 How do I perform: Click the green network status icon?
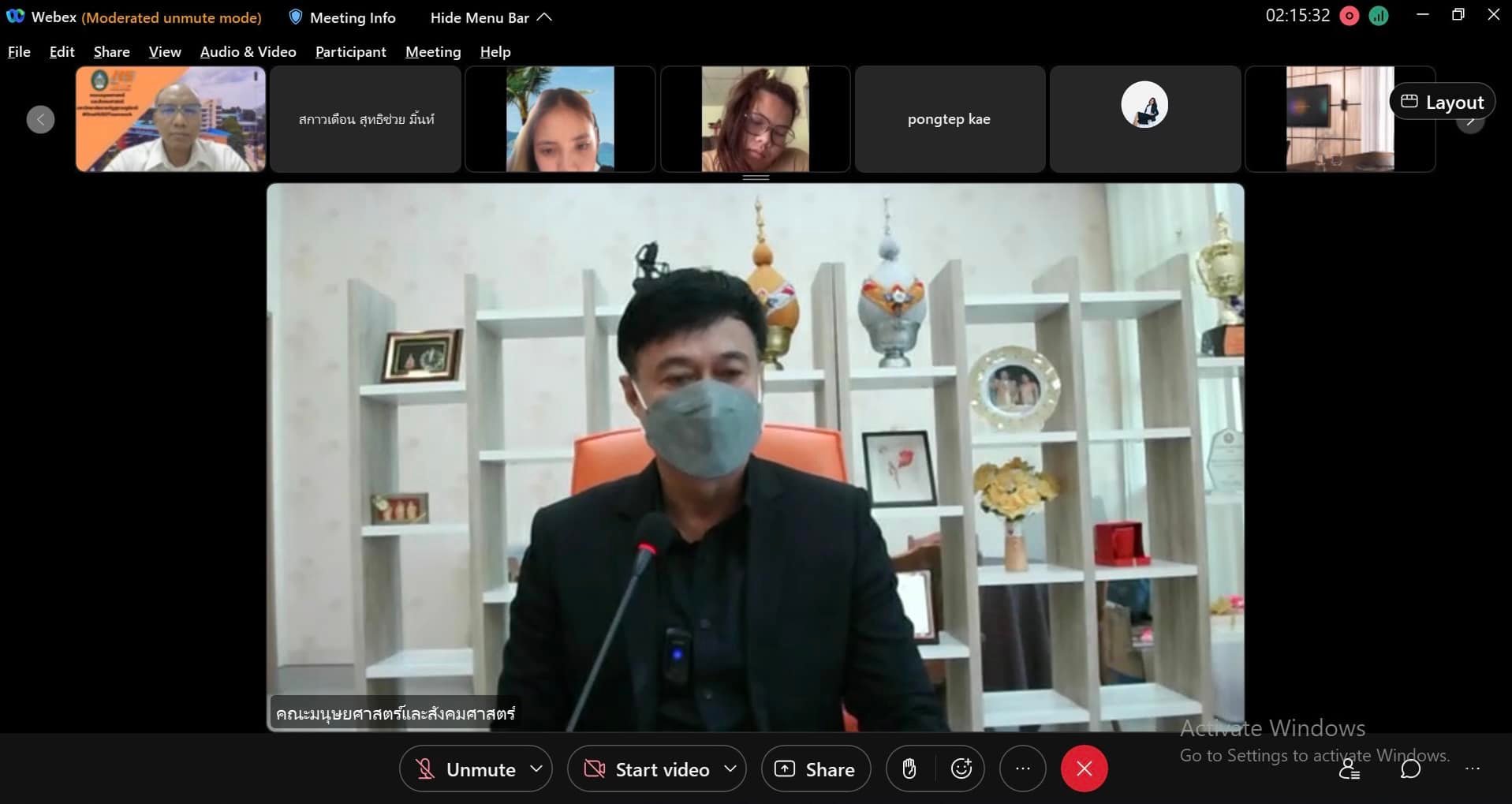pyautogui.click(x=1379, y=17)
